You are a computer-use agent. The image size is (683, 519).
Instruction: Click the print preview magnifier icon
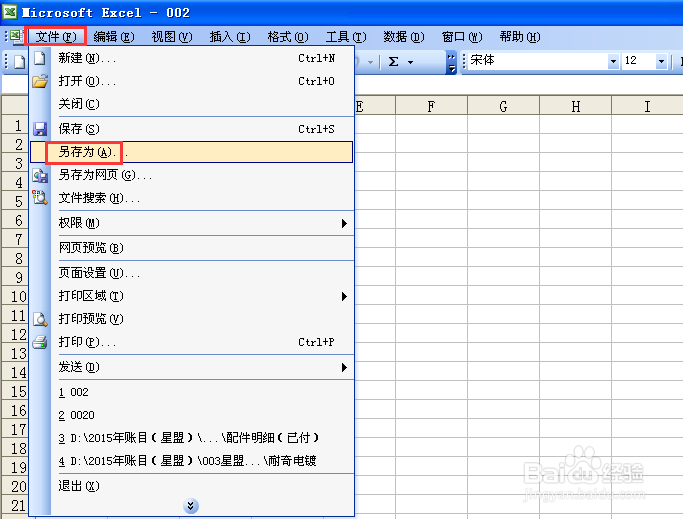click(x=40, y=319)
